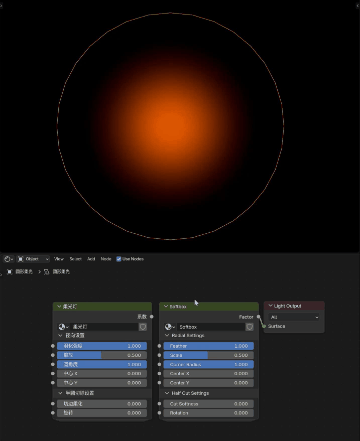Click the left node's Y center field
The height and width of the screenshot is (441, 360).
pyautogui.click(x=102, y=383)
